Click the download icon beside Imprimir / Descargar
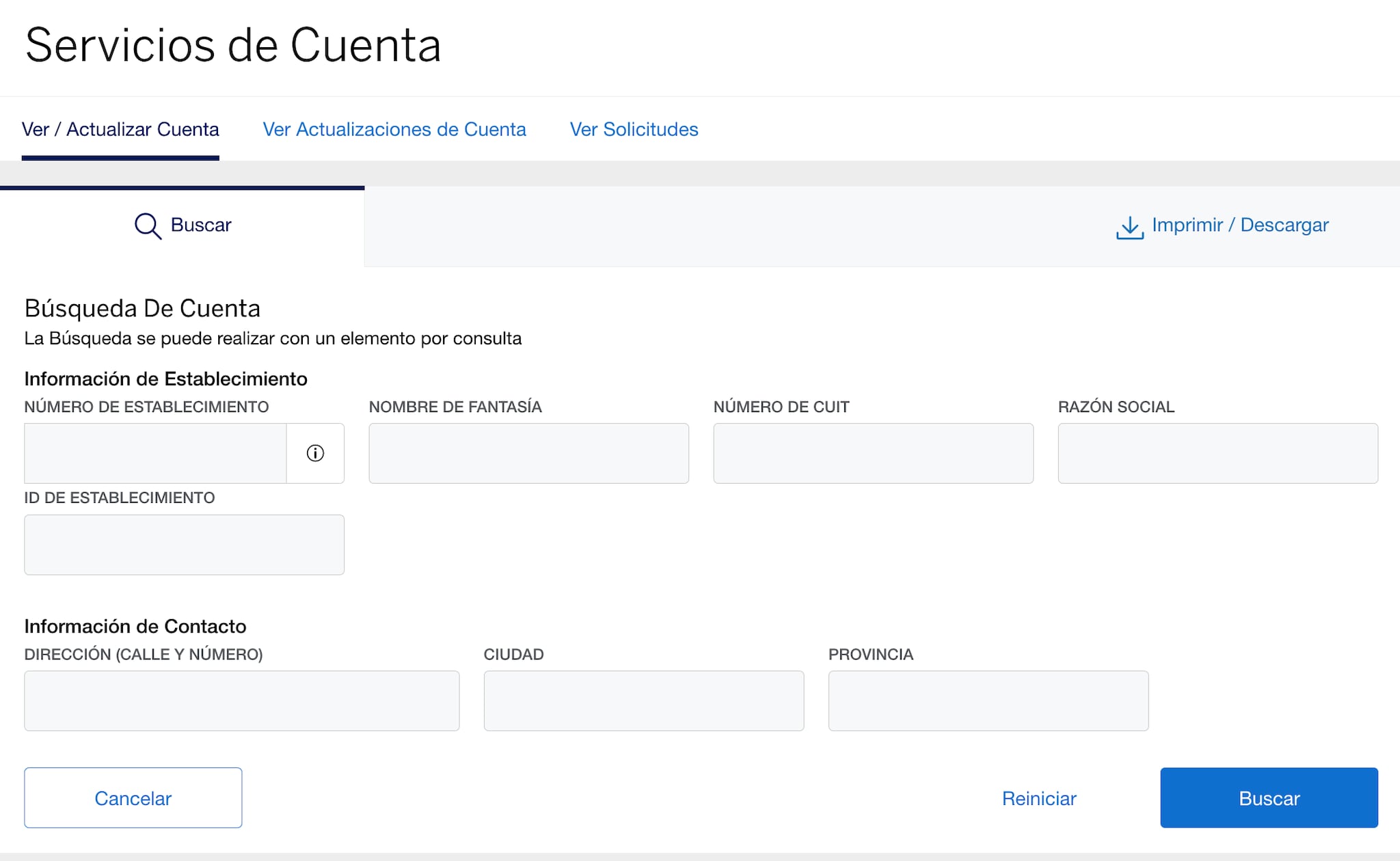The image size is (1400, 861). point(1129,227)
